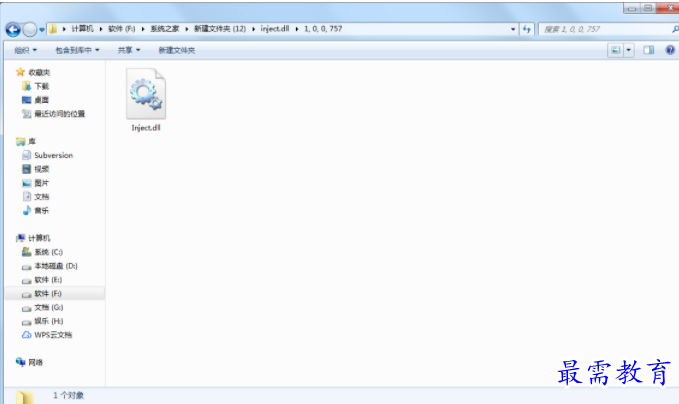Toggle the preview pane button
Viewport: 679px width, 404px height.
[x=649, y=50]
